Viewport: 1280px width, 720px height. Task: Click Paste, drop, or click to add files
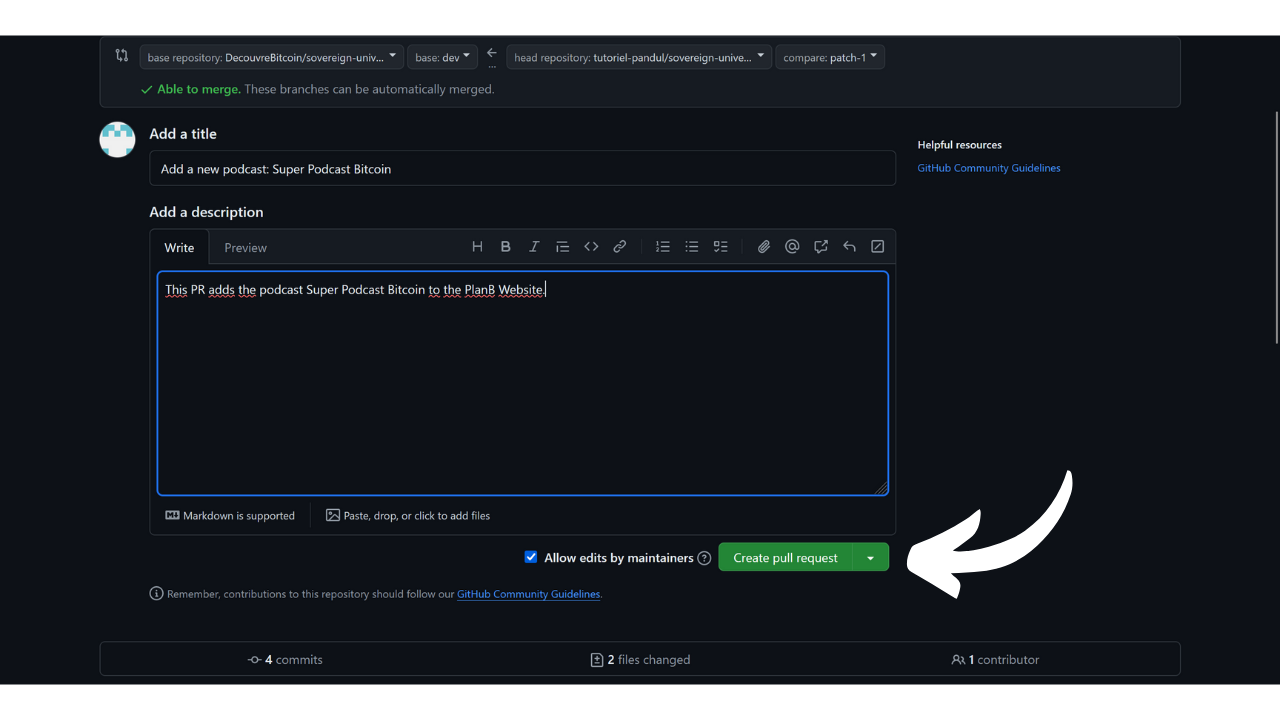(x=408, y=516)
